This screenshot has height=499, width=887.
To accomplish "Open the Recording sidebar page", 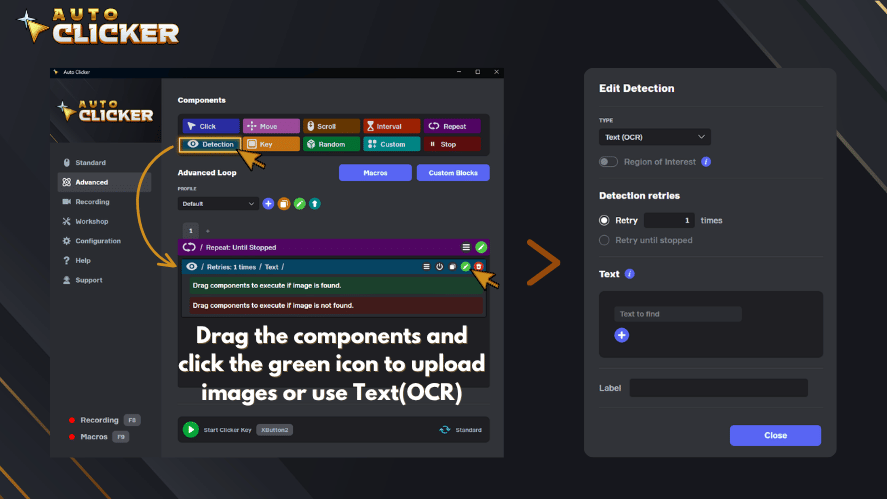I will [105, 202].
